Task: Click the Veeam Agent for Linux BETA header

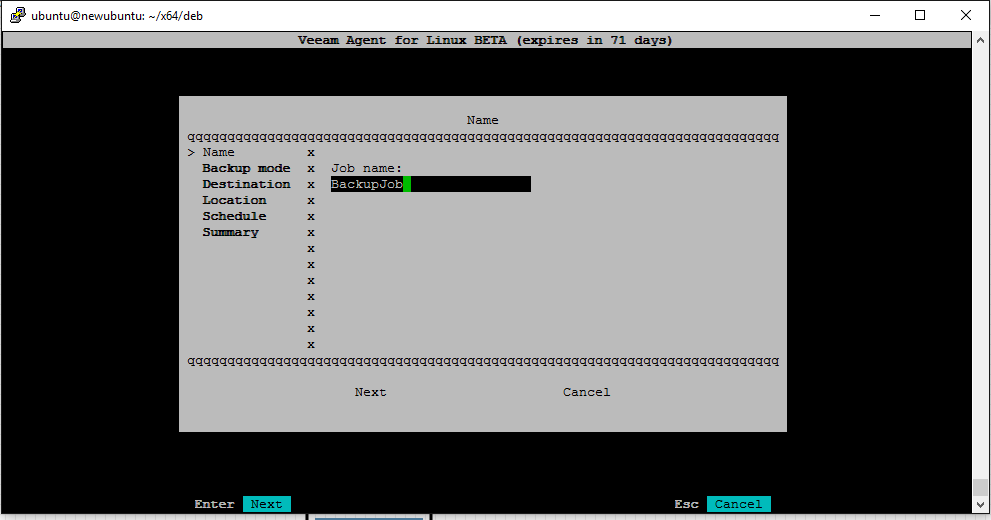Action: coord(485,40)
